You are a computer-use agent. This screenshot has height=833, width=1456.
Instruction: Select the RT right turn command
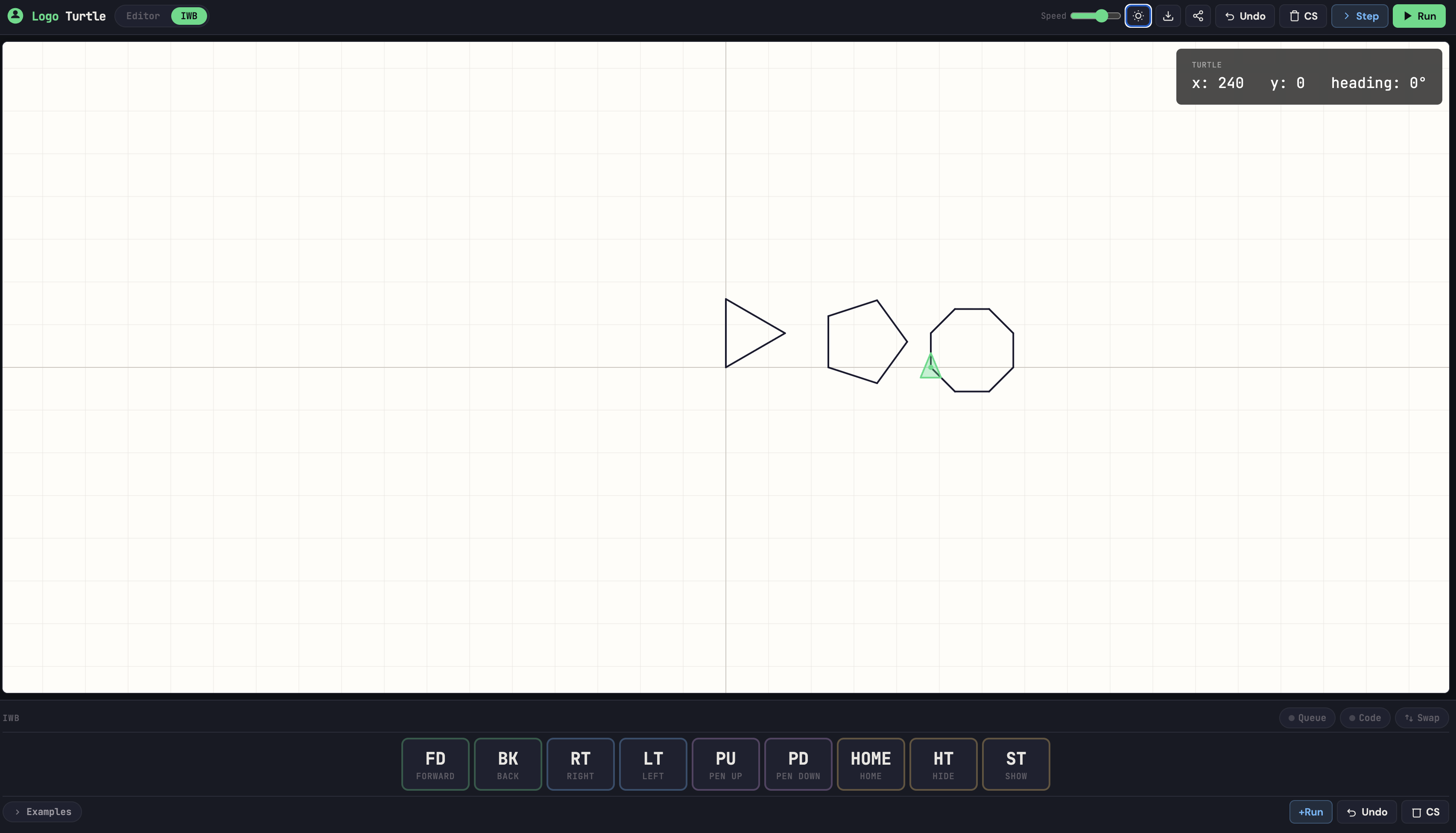tap(580, 764)
